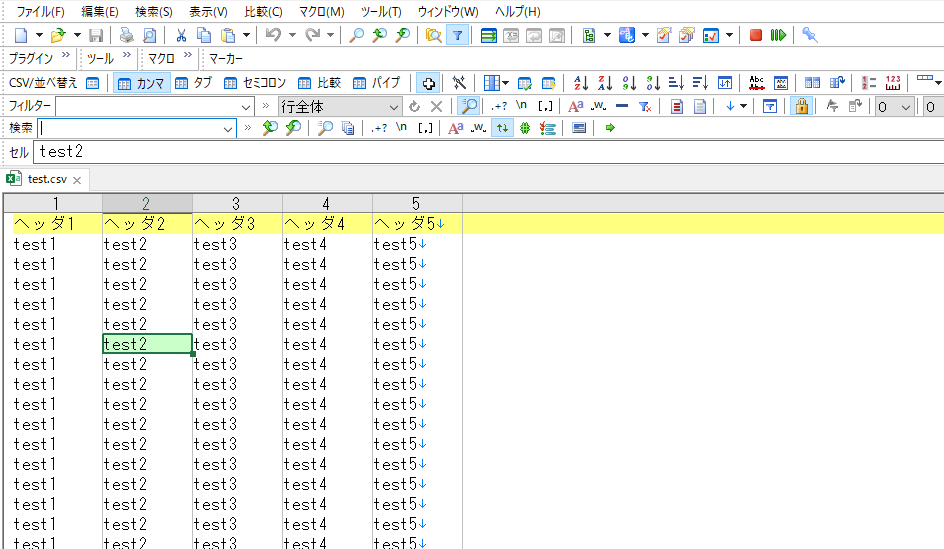
Task: Expand the フィルター text box dropdown arrow
Action: point(246,107)
